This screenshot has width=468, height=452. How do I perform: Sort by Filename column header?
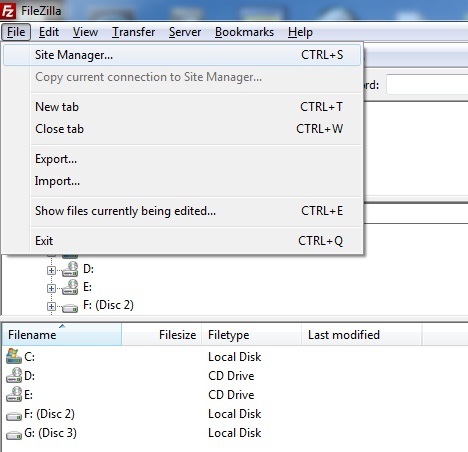[x=62, y=335]
